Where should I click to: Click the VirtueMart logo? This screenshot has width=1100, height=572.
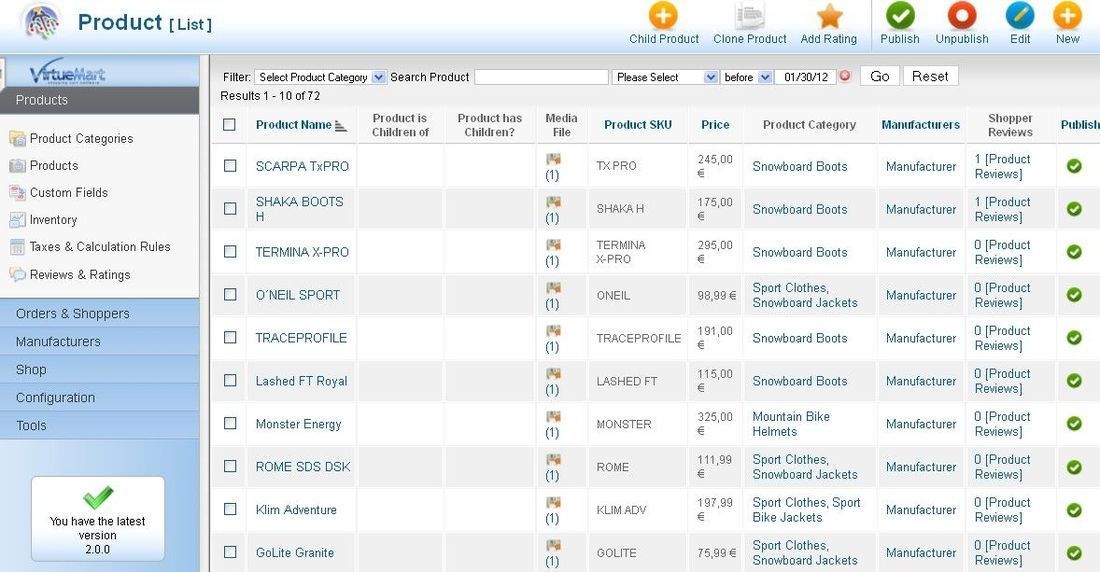(67, 72)
